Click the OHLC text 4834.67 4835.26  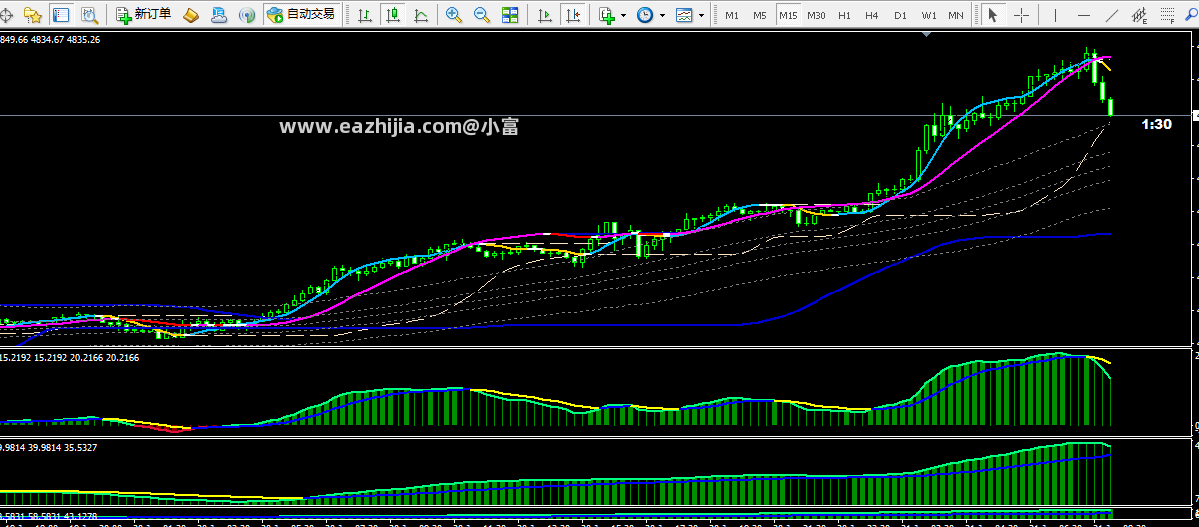(x=68, y=39)
